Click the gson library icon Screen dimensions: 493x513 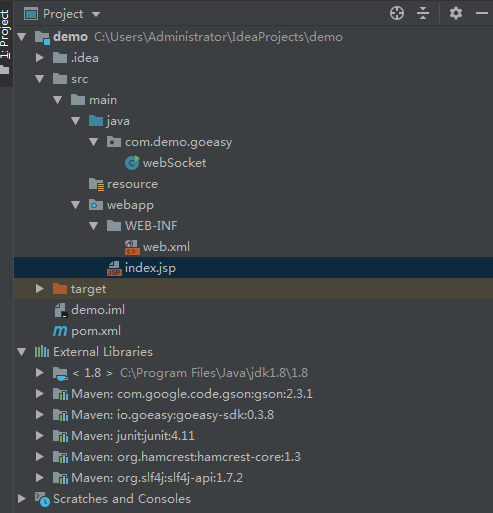point(60,394)
